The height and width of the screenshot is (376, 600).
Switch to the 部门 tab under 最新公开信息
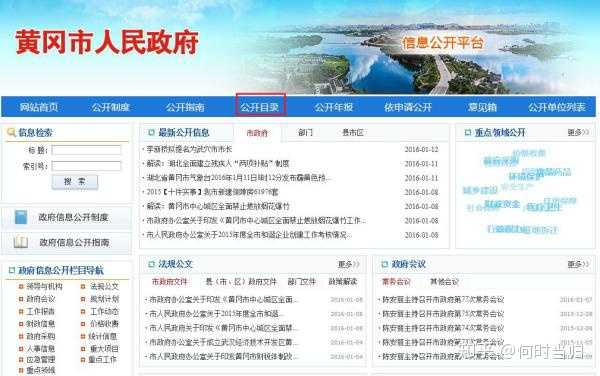click(x=305, y=132)
